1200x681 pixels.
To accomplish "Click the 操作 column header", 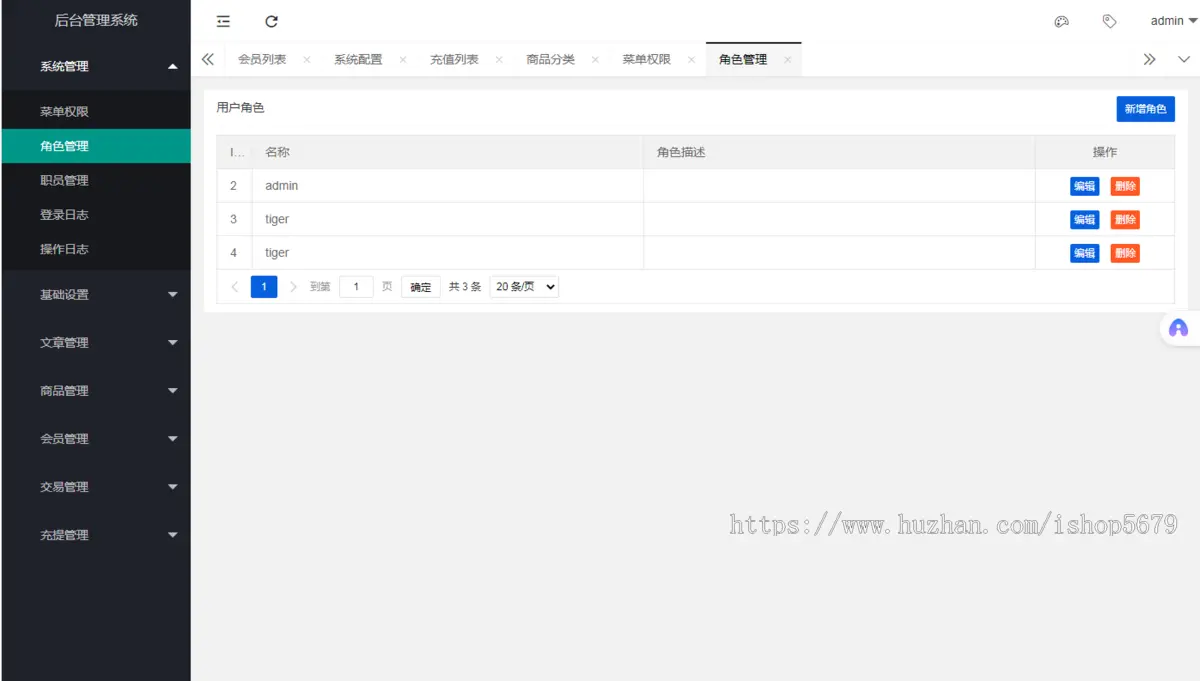I will coord(1105,152).
